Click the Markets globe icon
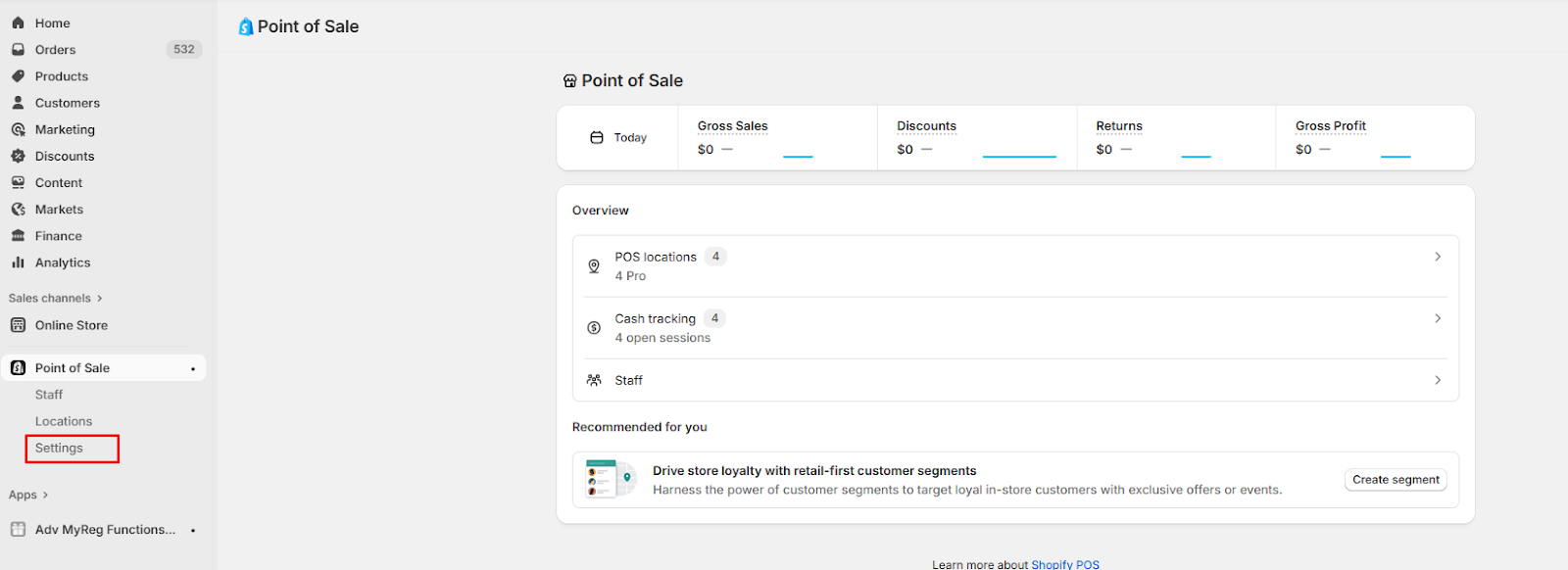 (x=18, y=210)
